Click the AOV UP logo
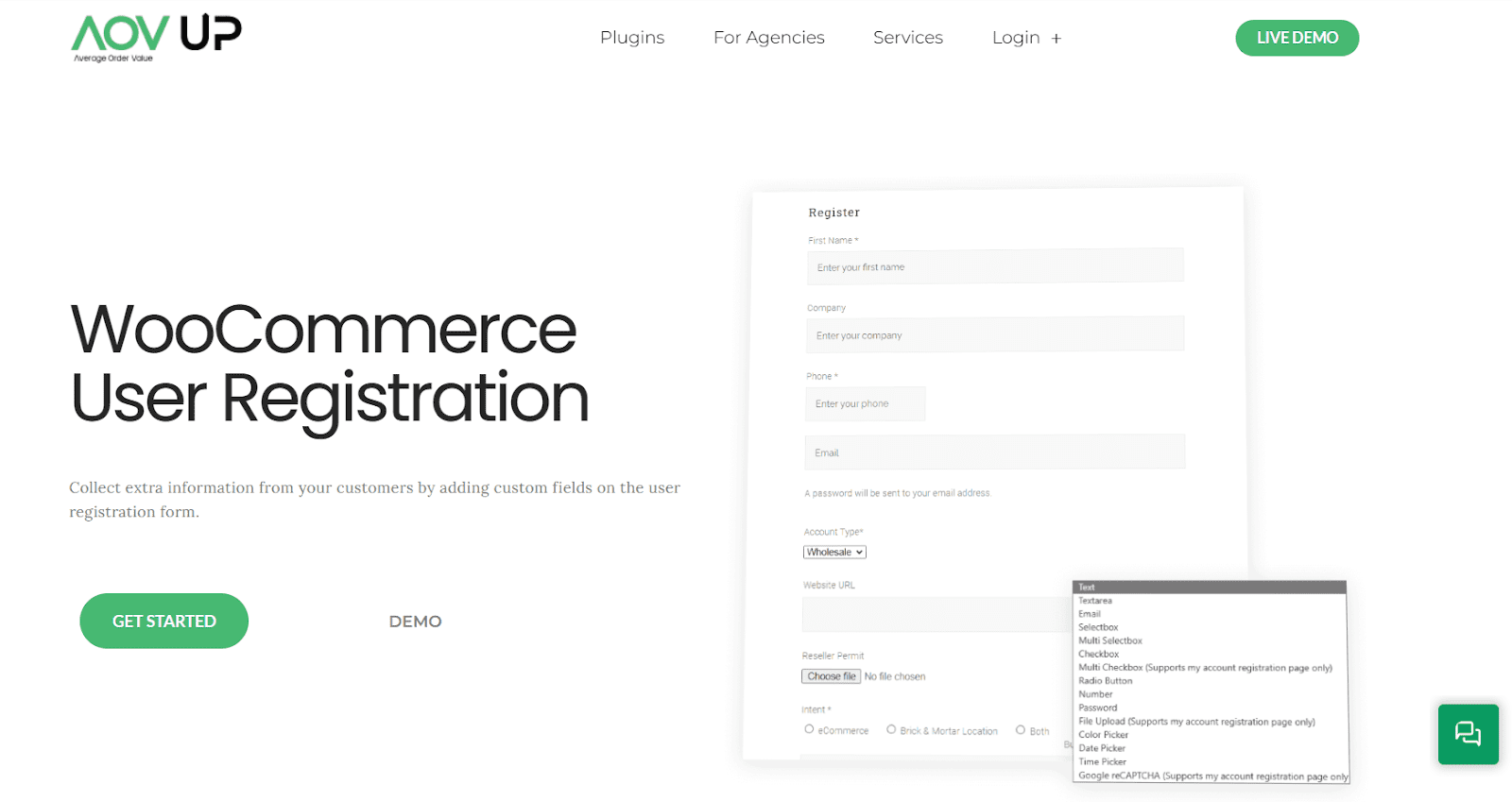 click(x=157, y=38)
